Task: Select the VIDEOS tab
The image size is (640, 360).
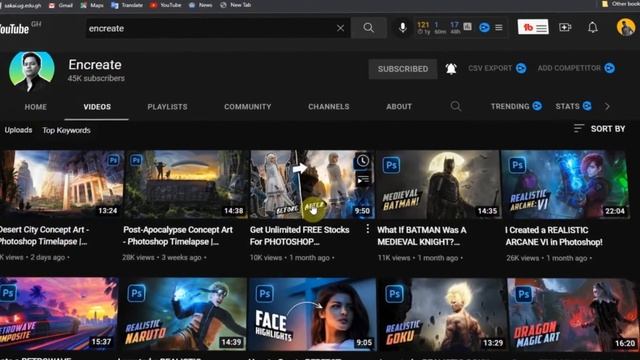Action: click(97, 107)
